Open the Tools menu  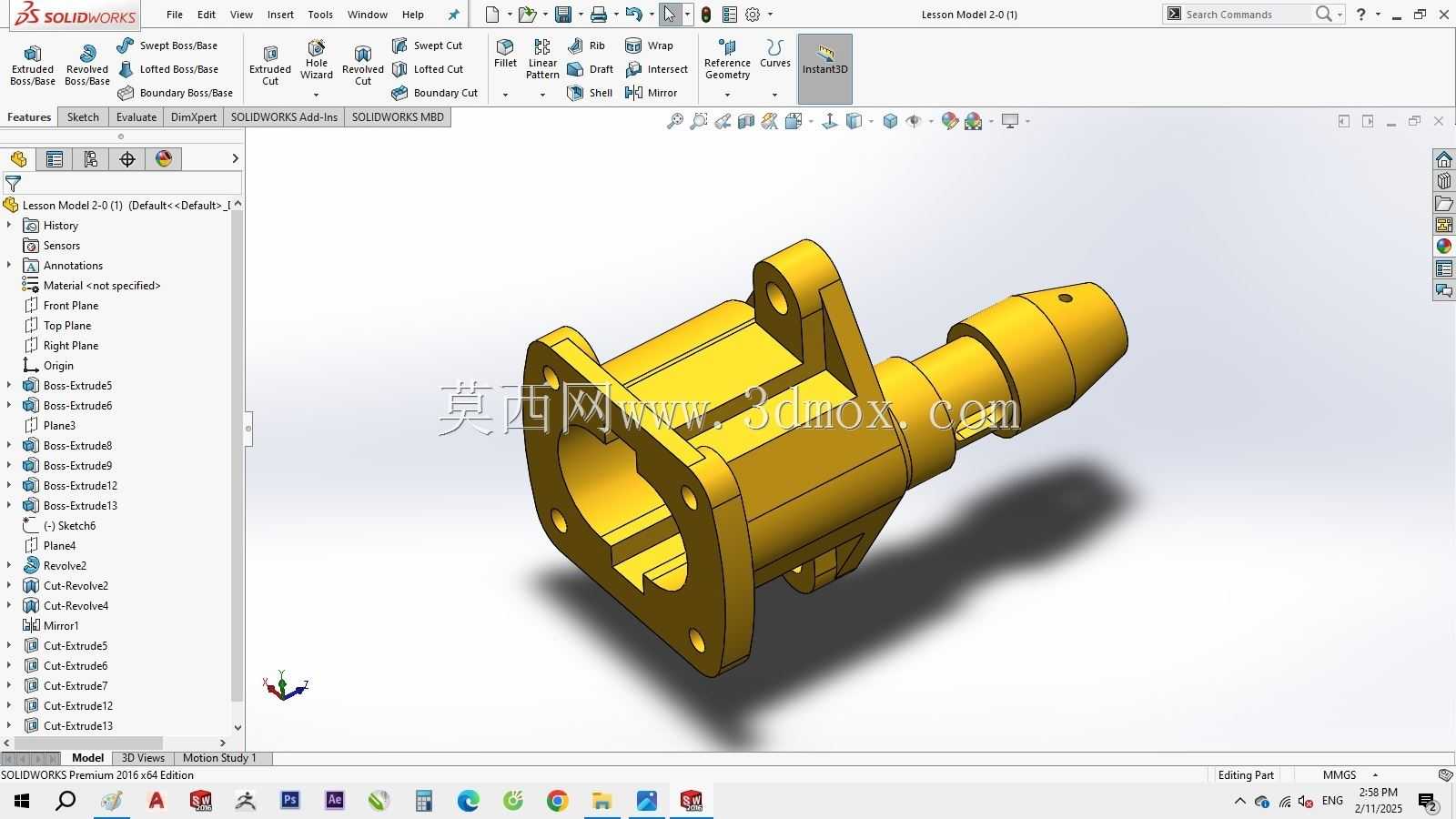320,15
